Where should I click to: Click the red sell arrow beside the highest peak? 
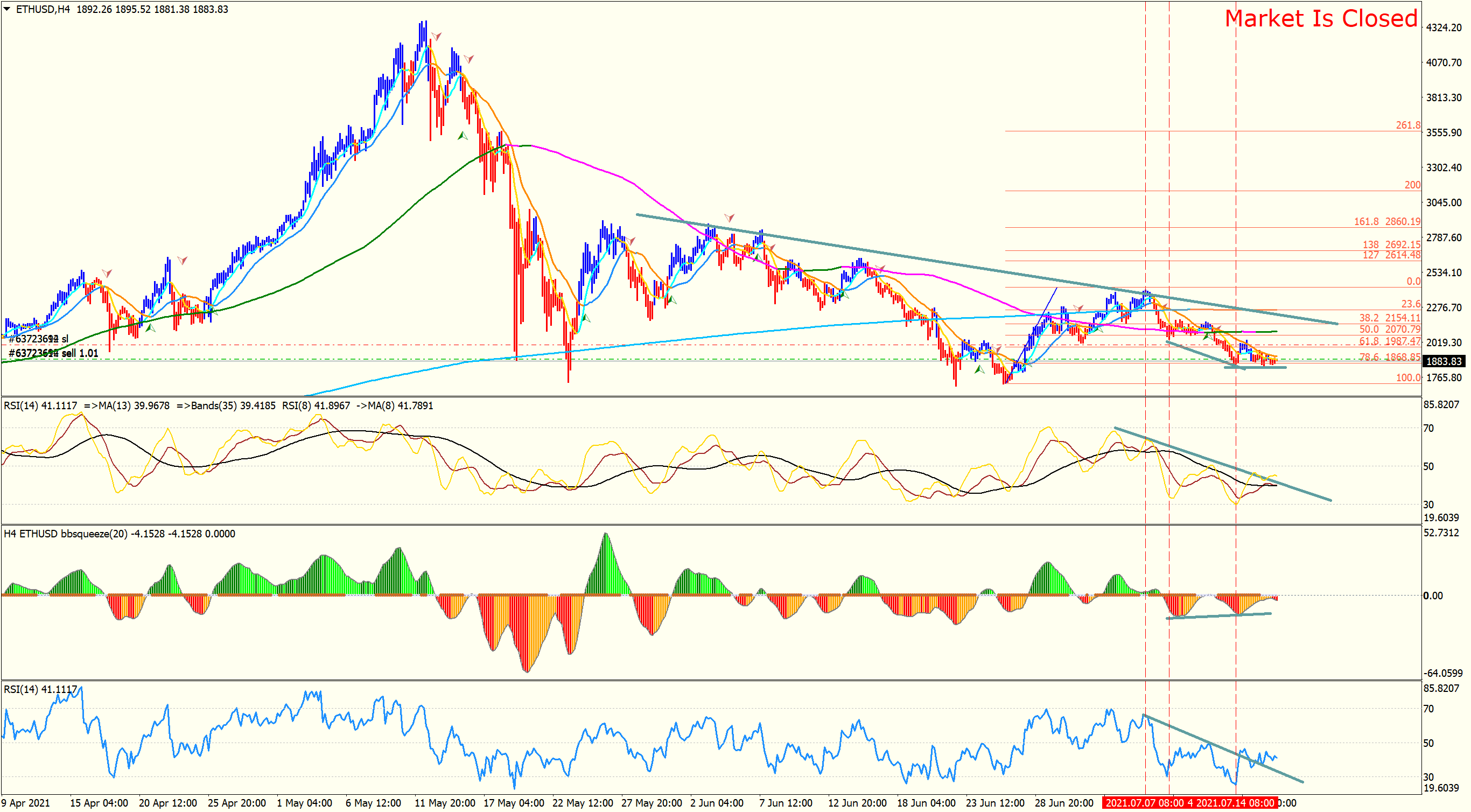click(436, 37)
